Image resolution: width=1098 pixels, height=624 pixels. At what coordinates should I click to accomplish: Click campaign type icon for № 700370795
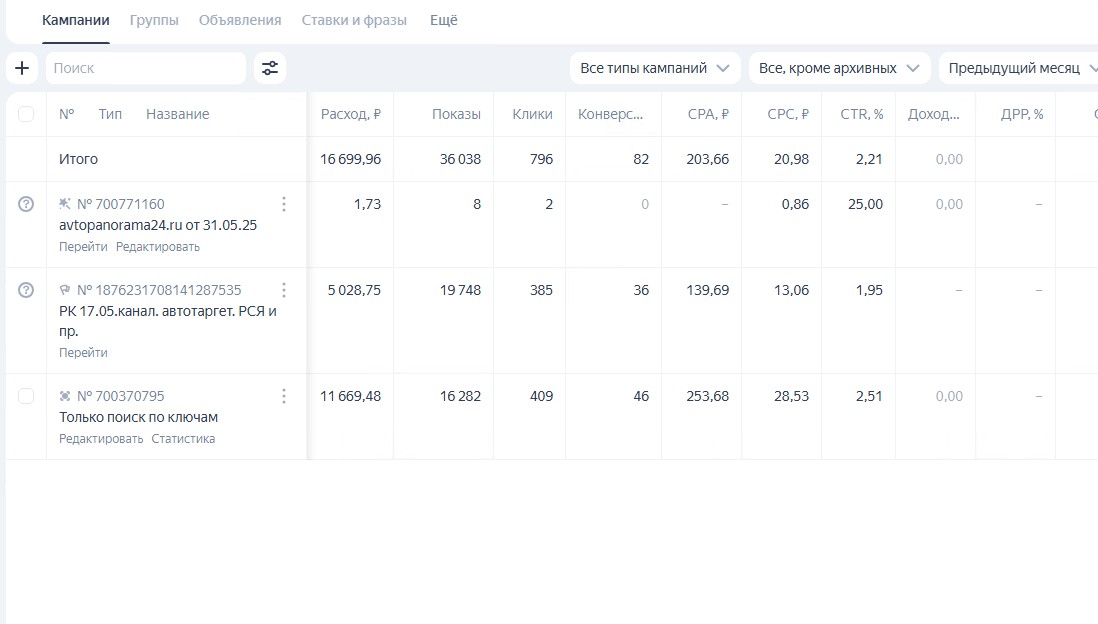click(65, 397)
